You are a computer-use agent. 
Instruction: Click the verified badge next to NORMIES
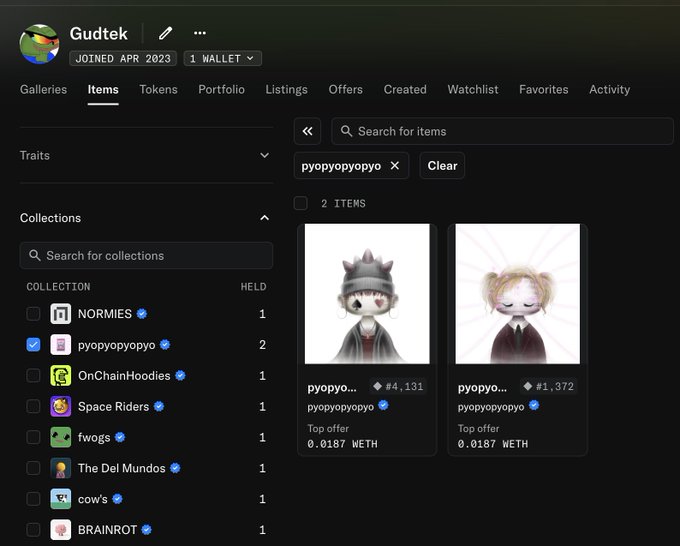point(142,314)
